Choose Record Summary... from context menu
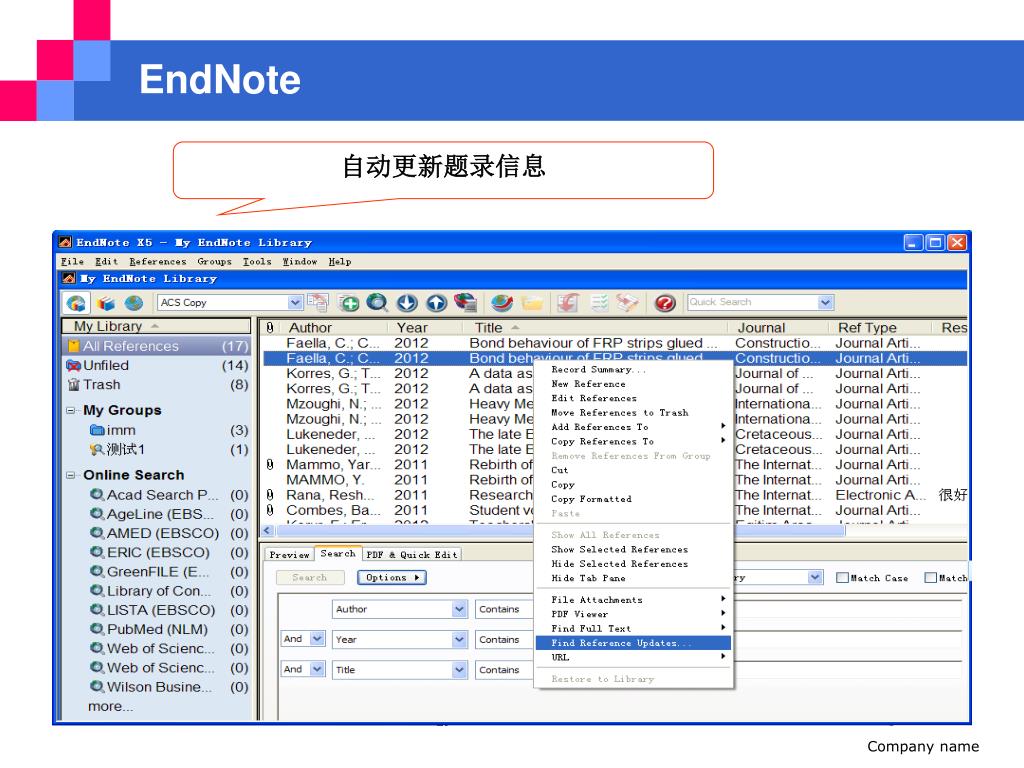1024x768 pixels. [x=632, y=370]
